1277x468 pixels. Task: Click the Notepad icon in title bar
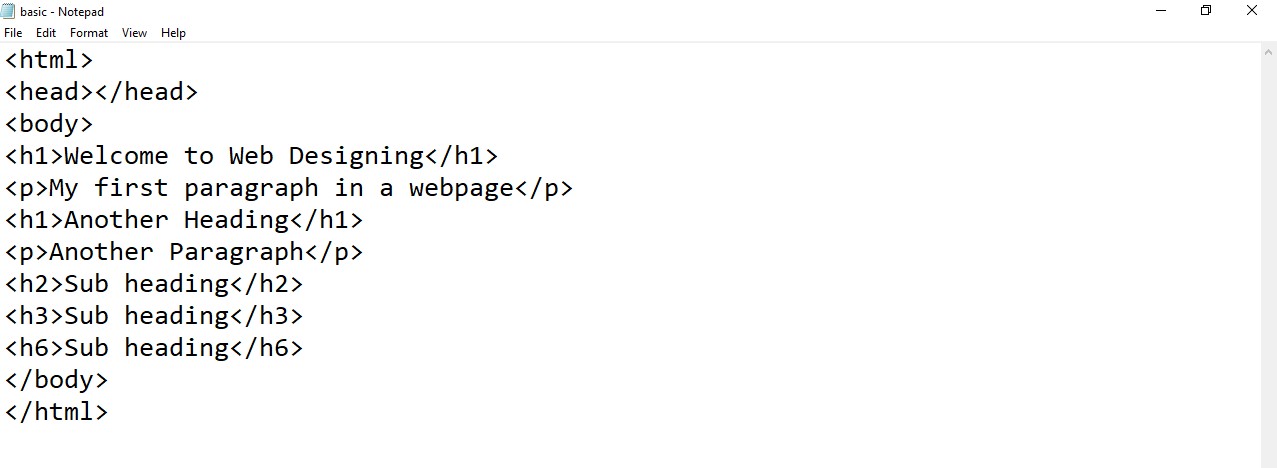[8, 11]
